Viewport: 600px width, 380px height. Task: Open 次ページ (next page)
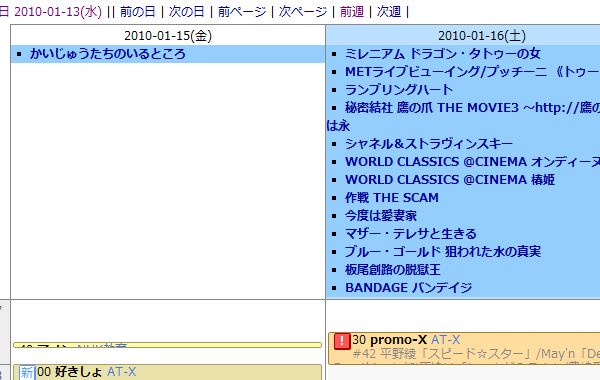(x=303, y=12)
